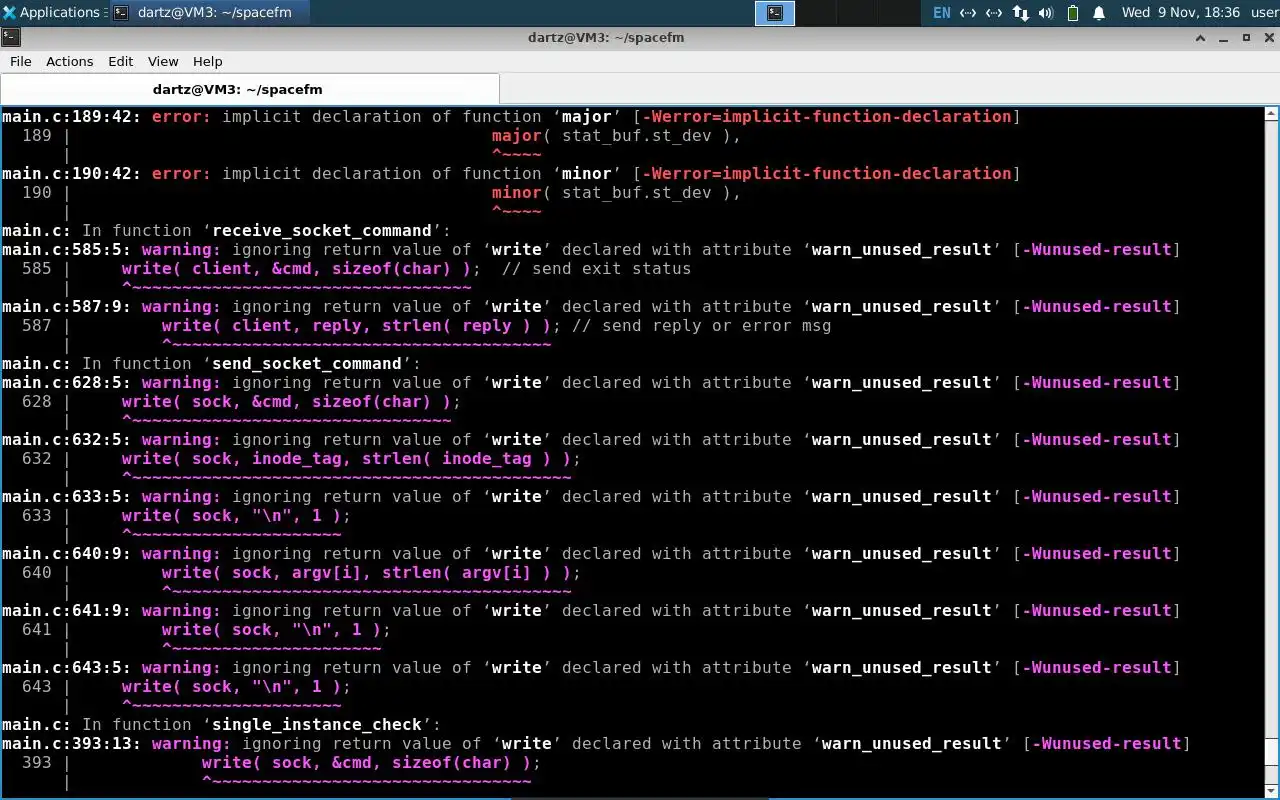Click the '// send exit status' comment
Viewport: 1280px width, 800px height.
(x=597, y=269)
